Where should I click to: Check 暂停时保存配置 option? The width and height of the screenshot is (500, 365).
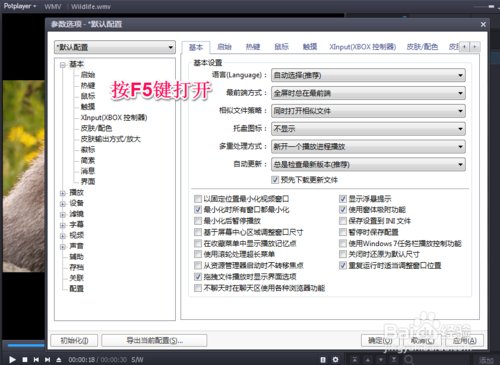343,232
